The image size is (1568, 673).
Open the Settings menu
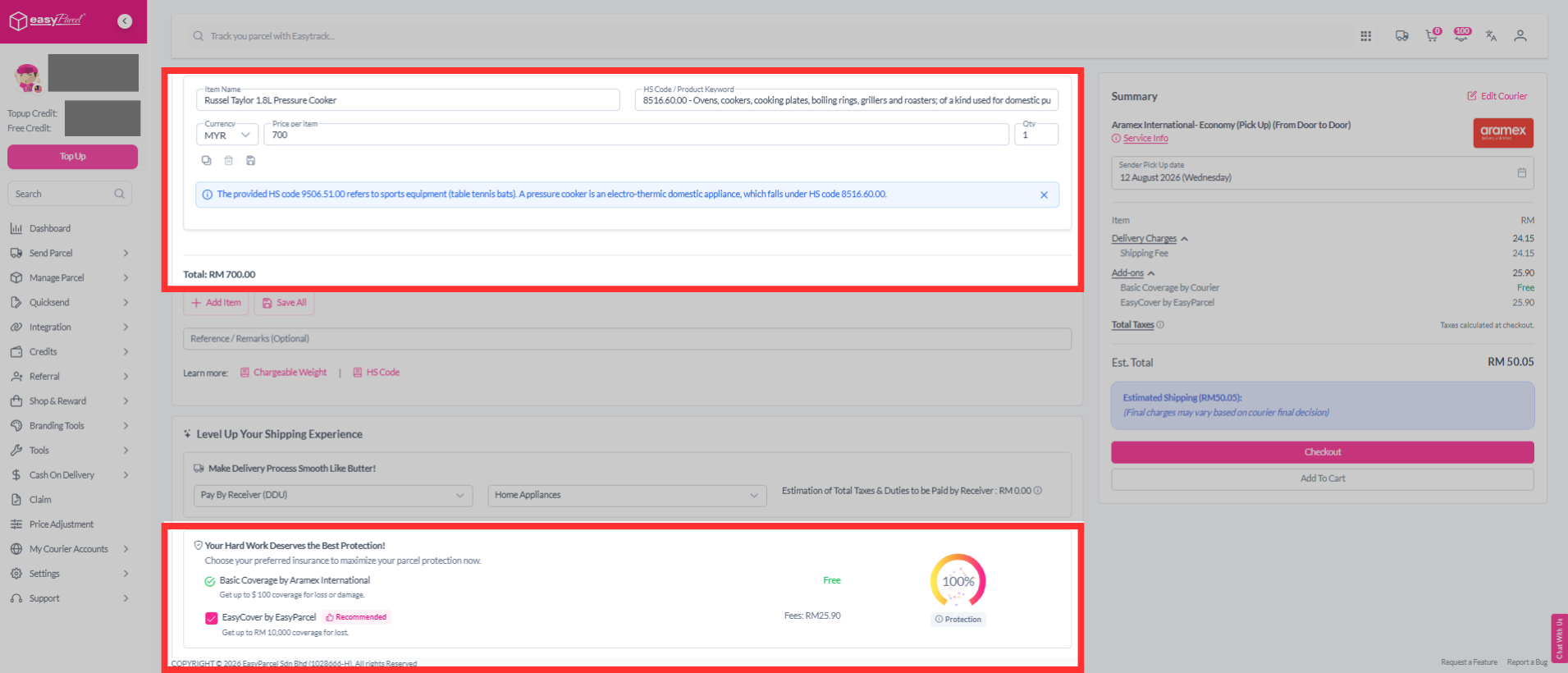(x=70, y=574)
